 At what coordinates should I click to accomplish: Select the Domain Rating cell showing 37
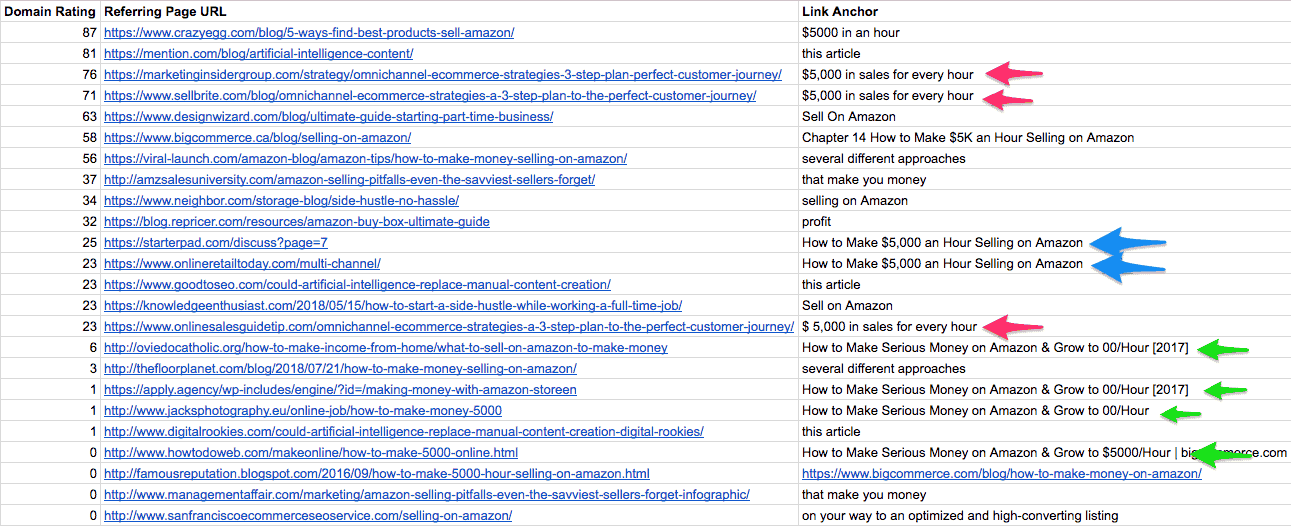[x=49, y=179]
